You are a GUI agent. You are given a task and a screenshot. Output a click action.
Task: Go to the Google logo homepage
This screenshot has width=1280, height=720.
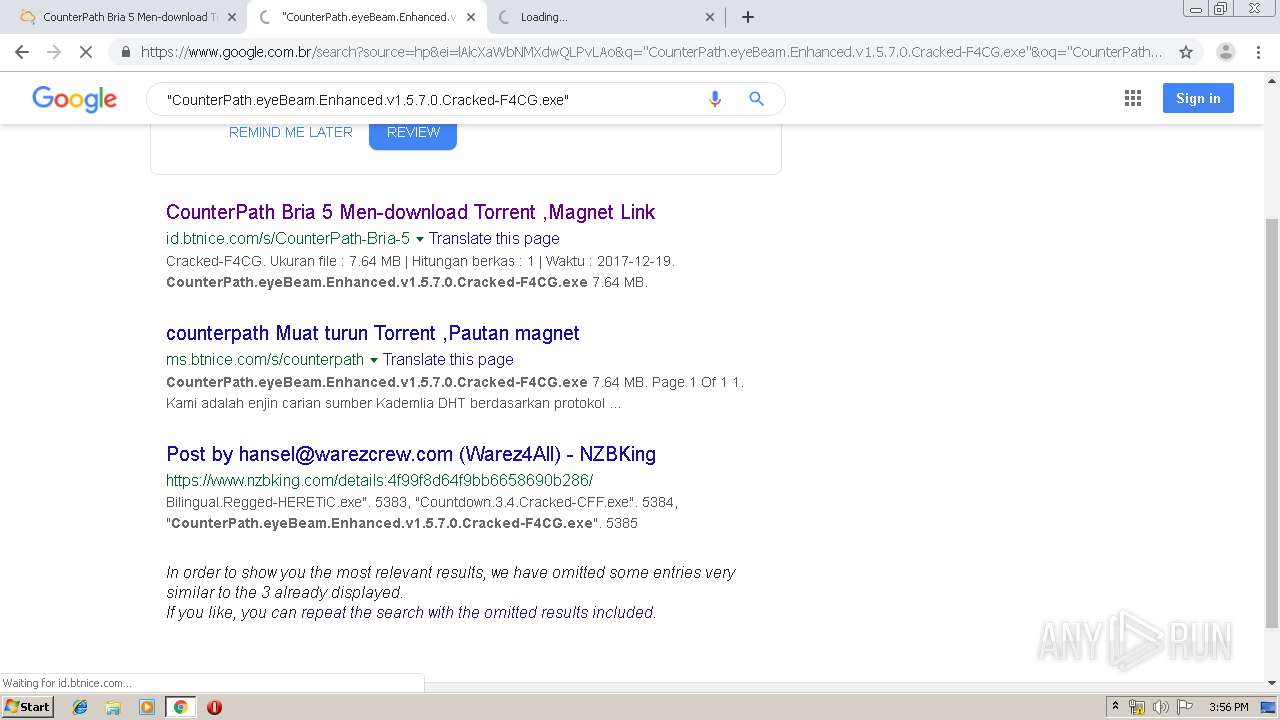75,99
